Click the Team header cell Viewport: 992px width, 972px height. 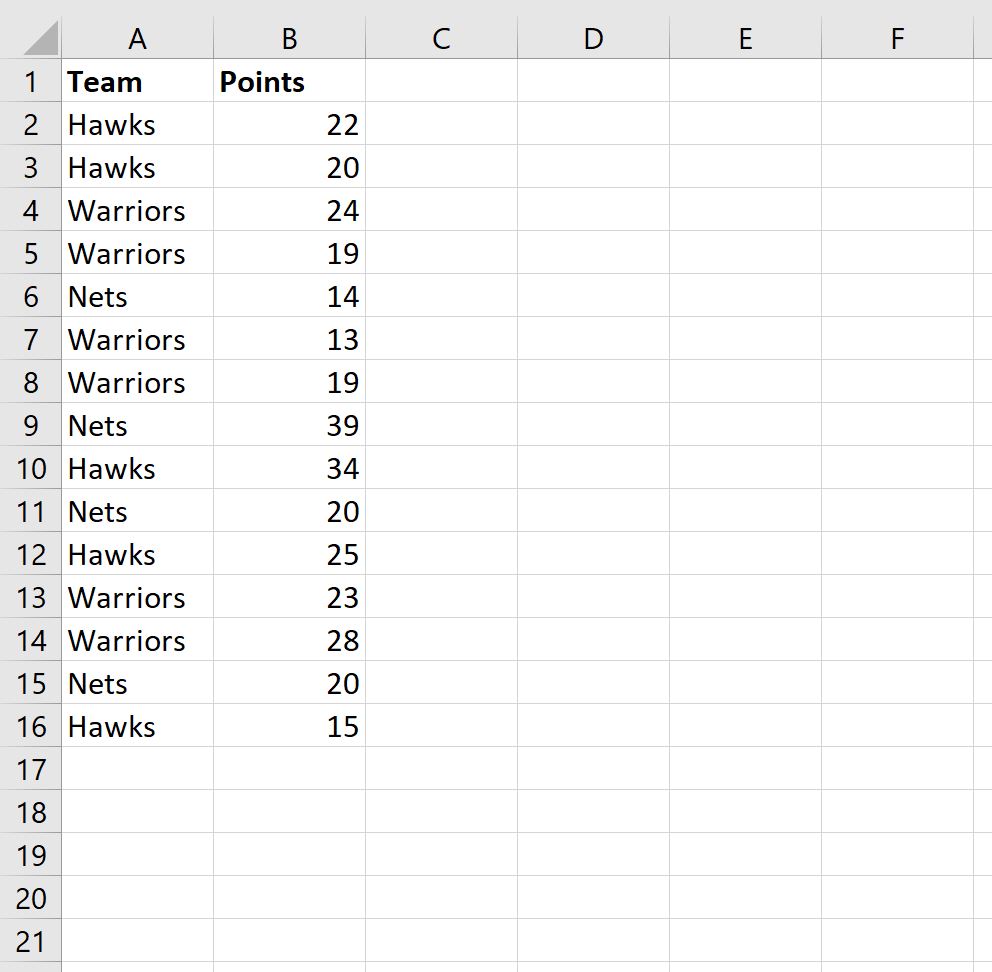(137, 81)
